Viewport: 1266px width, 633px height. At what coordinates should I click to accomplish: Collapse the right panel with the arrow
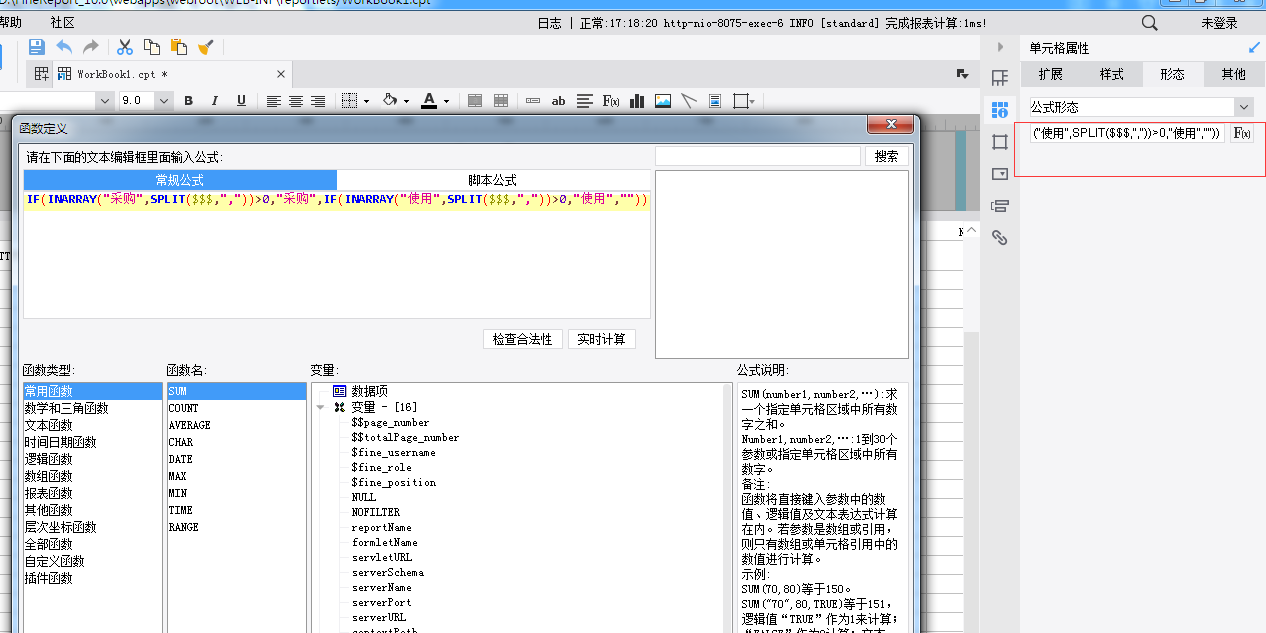coord(1000,47)
